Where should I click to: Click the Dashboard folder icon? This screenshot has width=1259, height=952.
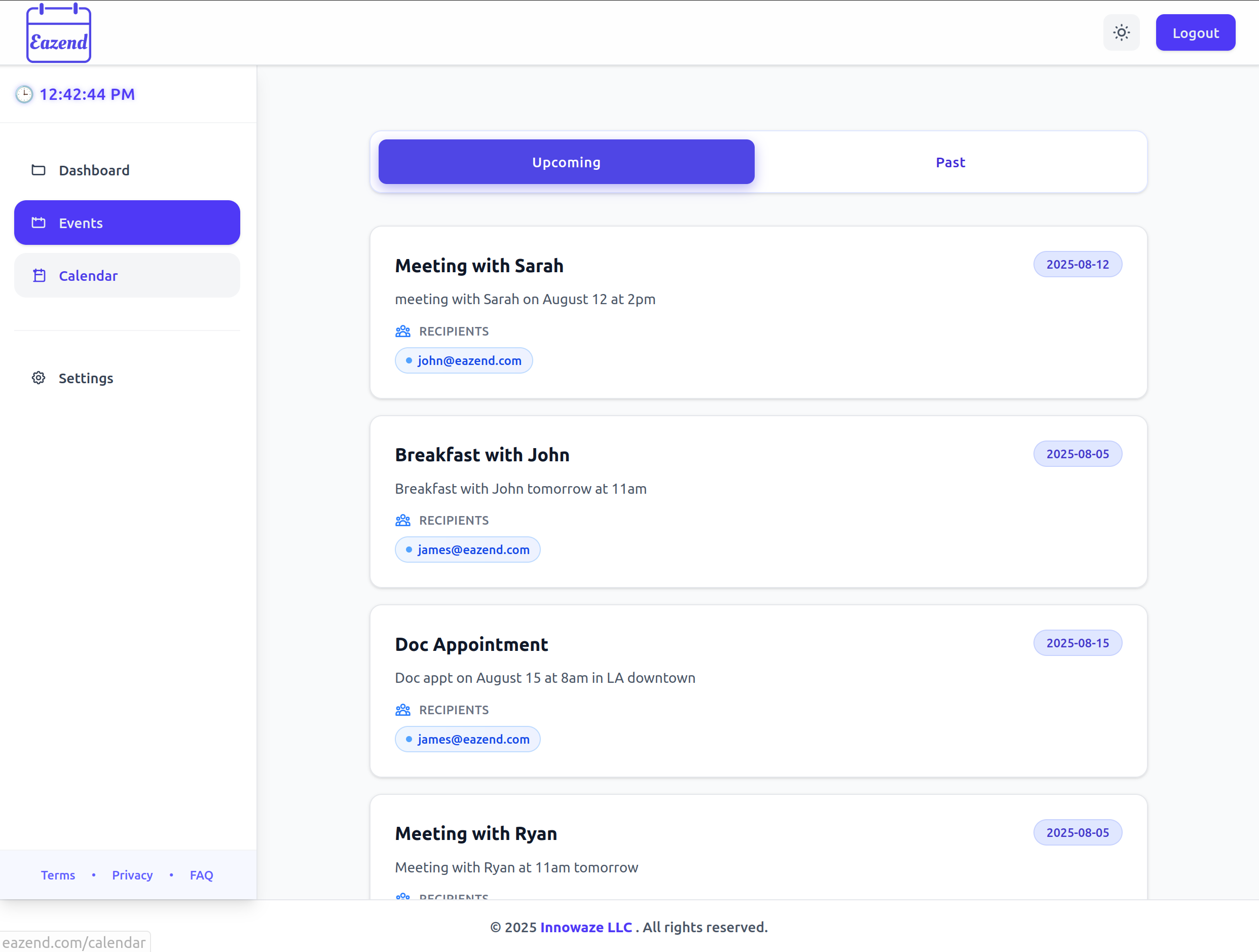(x=38, y=170)
